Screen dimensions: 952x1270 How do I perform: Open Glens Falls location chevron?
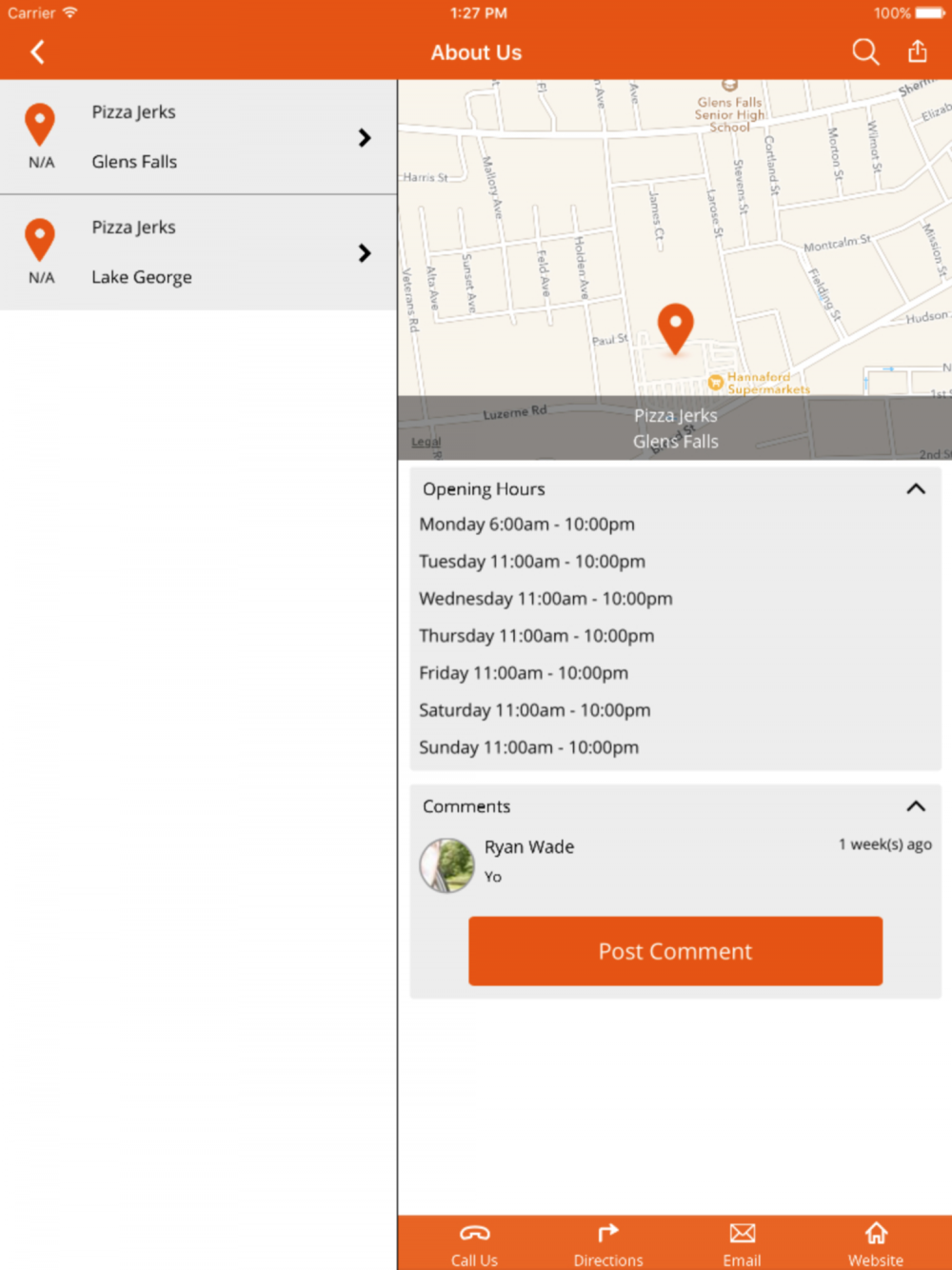click(365, 138)
